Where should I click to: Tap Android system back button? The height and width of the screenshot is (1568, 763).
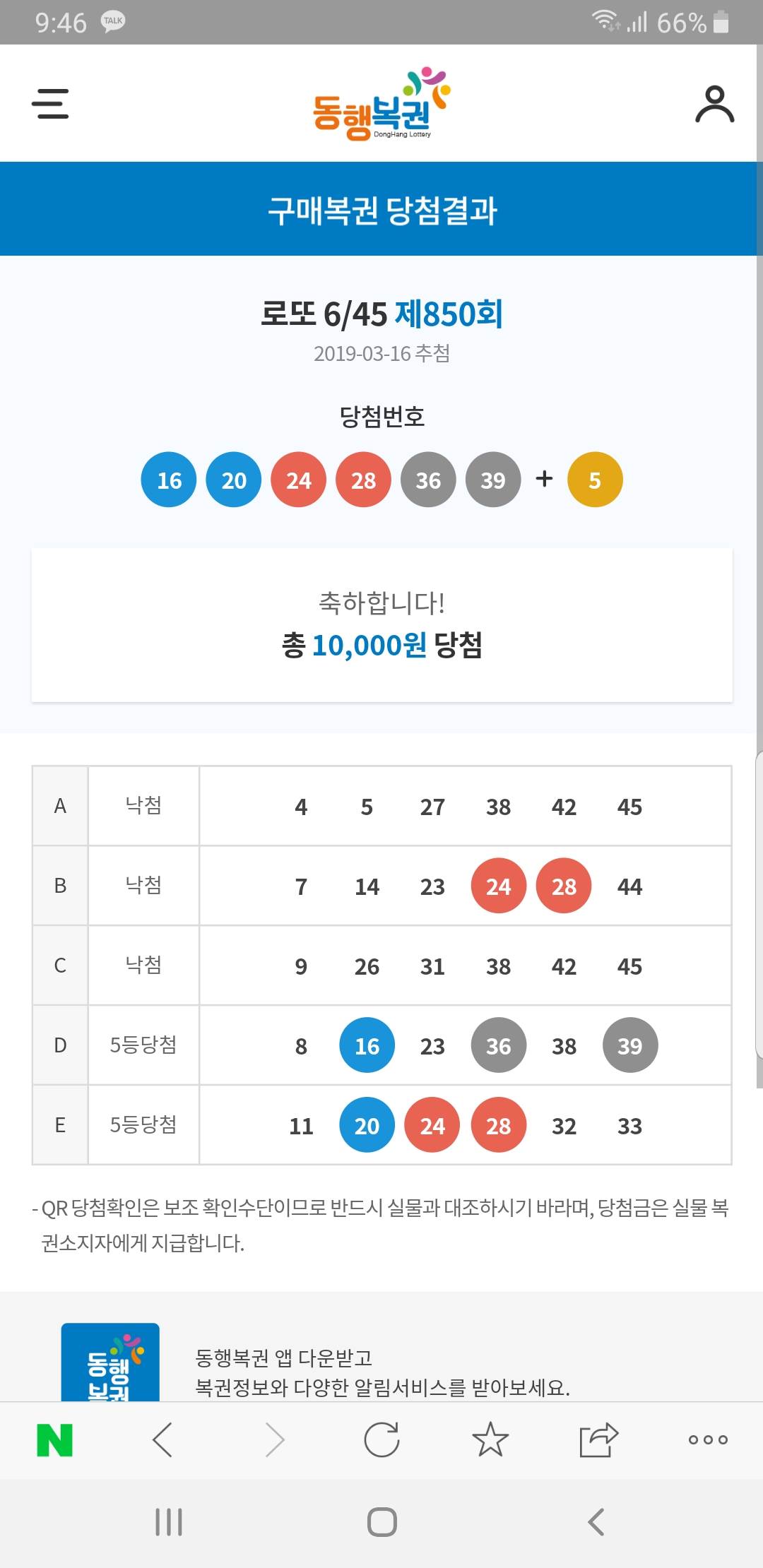[596, 1522]
